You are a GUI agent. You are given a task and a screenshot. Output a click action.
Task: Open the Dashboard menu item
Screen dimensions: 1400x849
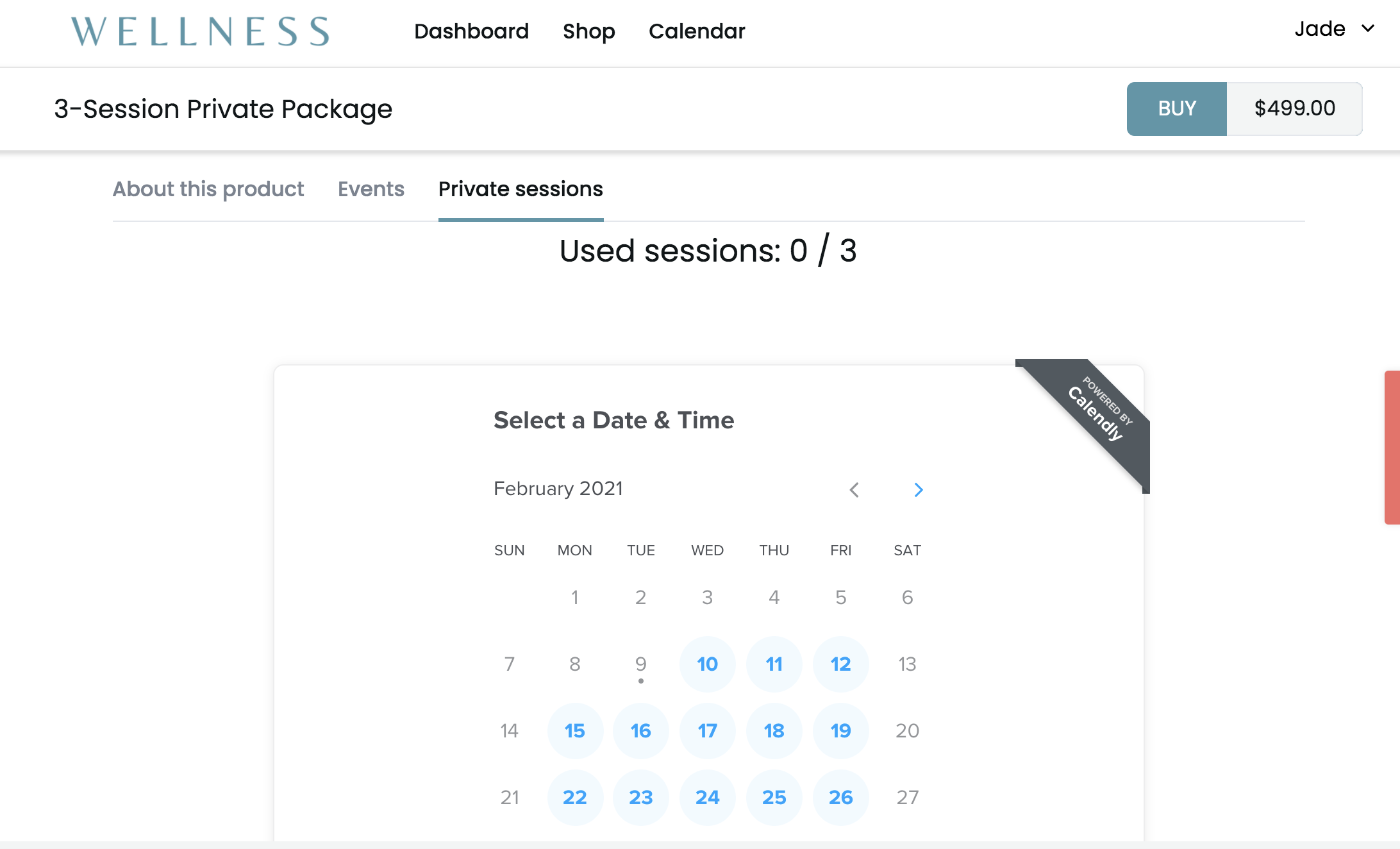pyautogui.click(x=471, y=31)
